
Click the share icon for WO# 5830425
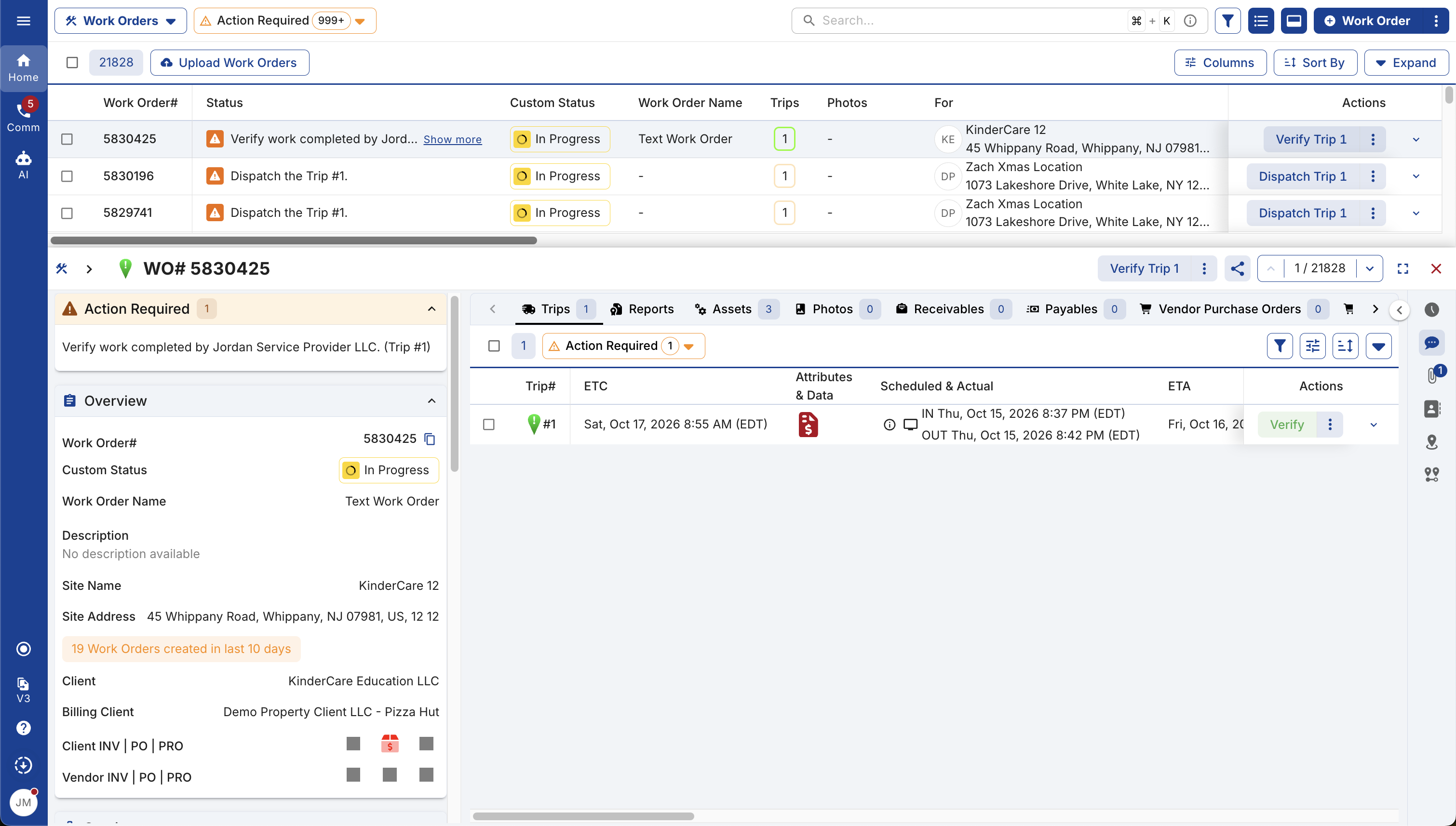[1237, 268]
